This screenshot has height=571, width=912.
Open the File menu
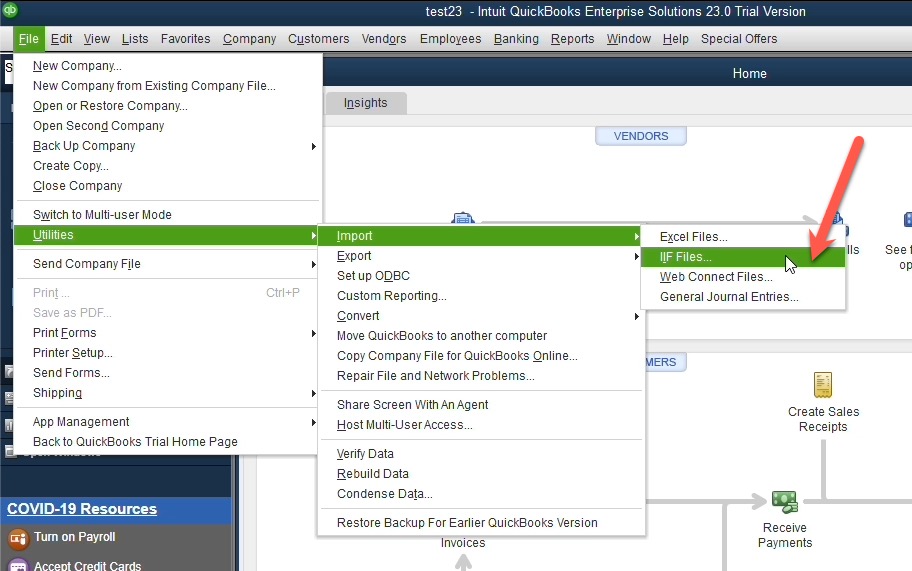pyautogui.click(x=28, y=39)
